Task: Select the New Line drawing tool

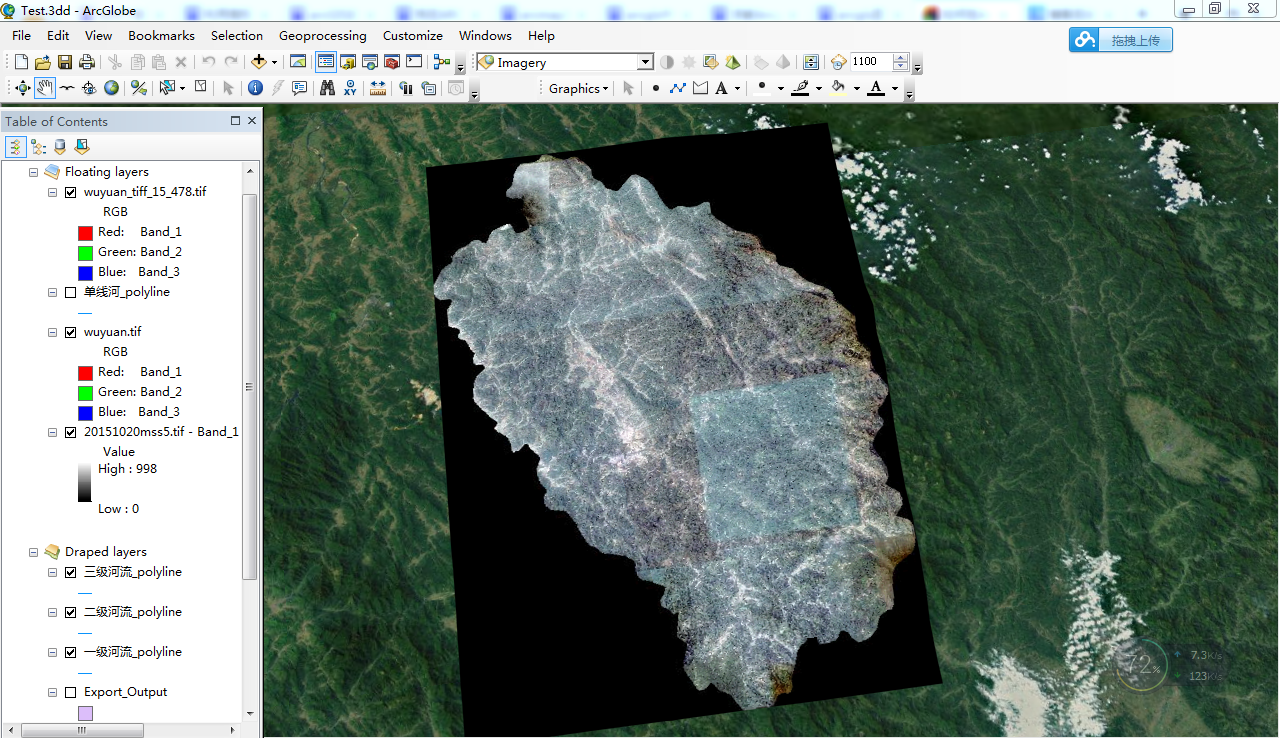Action: coord(678,88)
